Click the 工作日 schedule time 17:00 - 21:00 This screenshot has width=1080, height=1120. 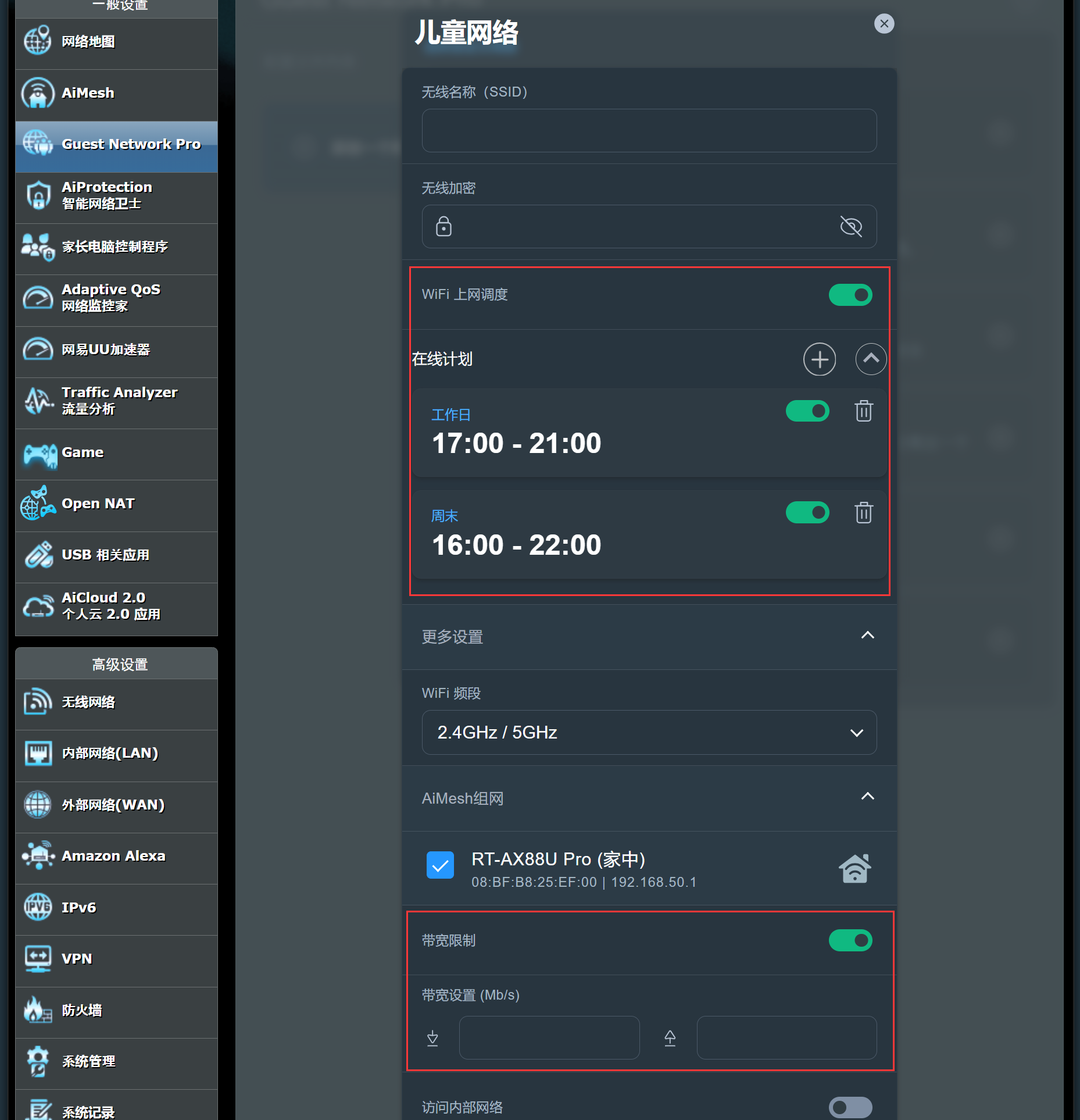517,443
